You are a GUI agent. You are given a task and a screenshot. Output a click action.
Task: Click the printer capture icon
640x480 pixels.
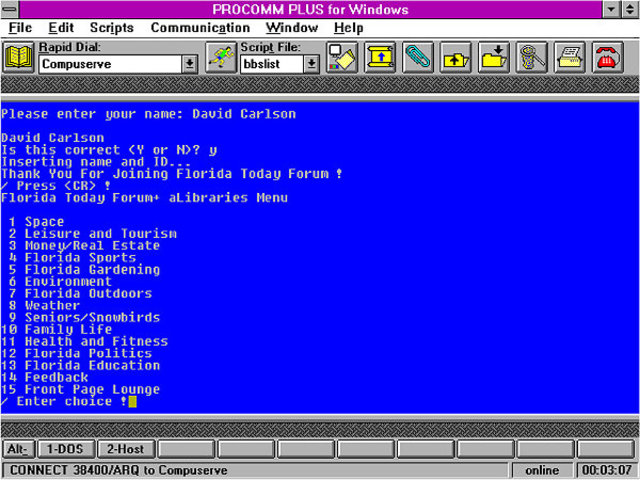(570, 58)
